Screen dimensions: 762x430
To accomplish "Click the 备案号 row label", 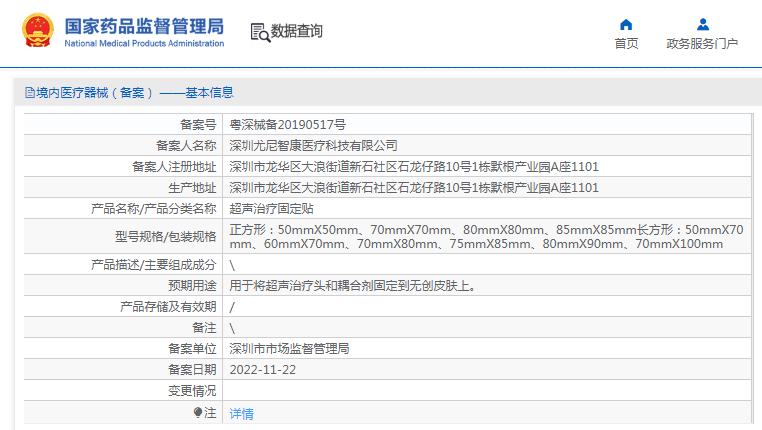I will point(198,125).
